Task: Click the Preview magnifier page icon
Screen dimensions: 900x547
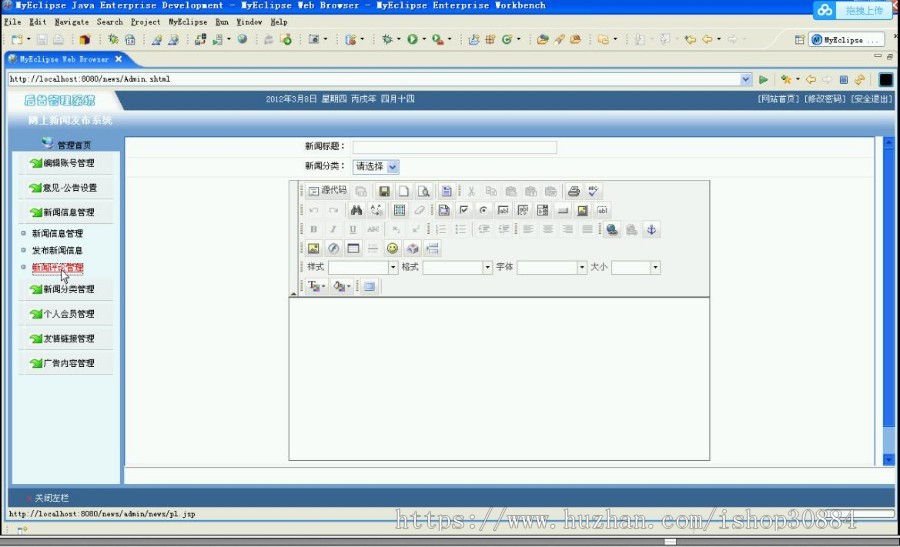Action: [424, 191]
